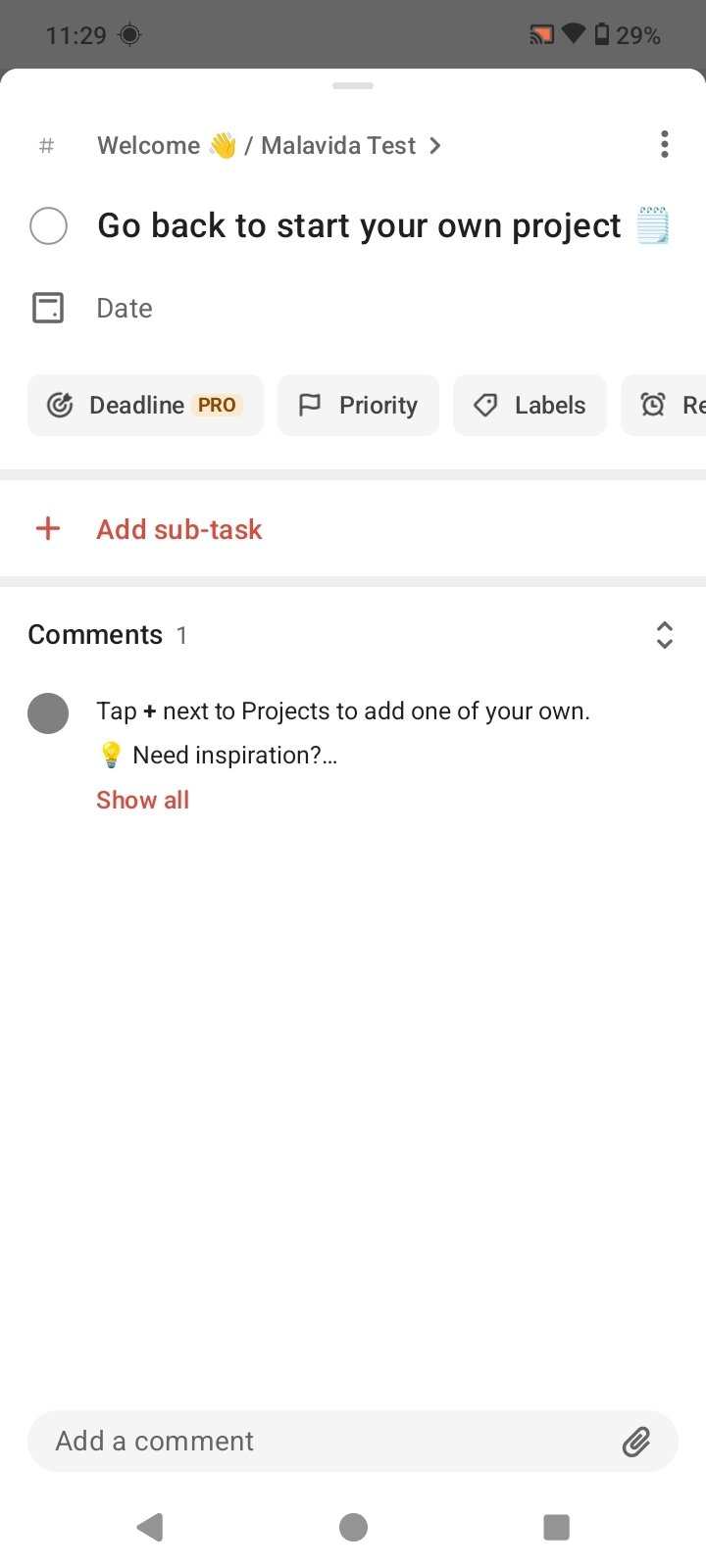
Task: Open the three-dot more options menu
Action: click(665, 145)
